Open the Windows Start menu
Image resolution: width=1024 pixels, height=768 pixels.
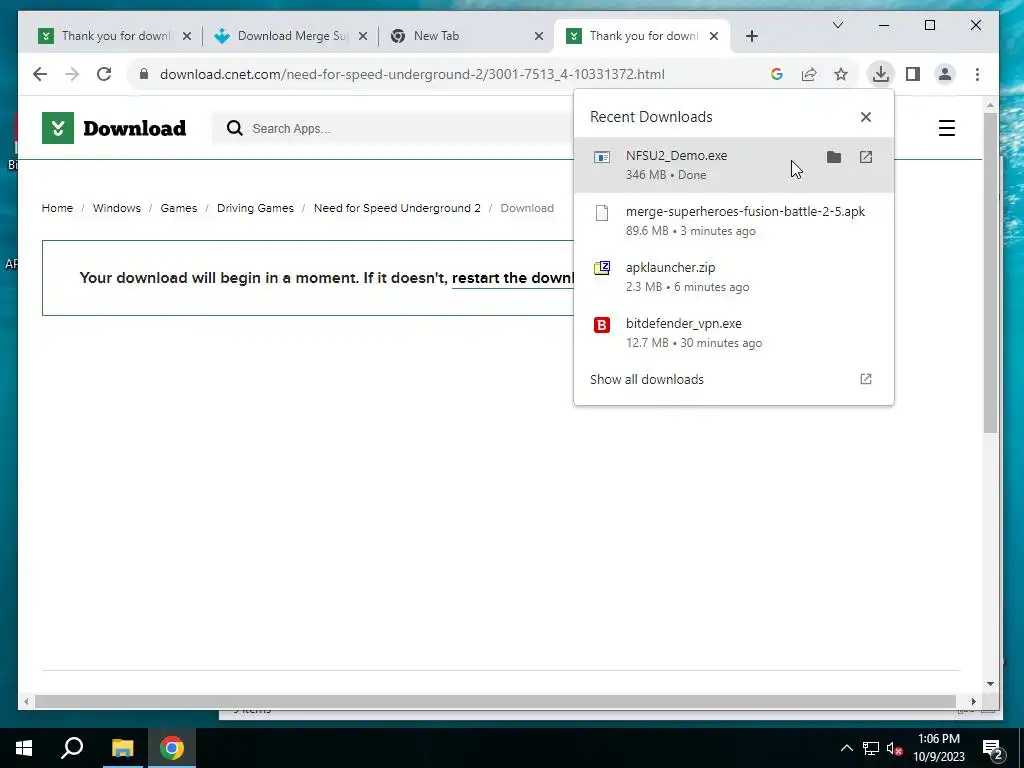click(24, 748)
